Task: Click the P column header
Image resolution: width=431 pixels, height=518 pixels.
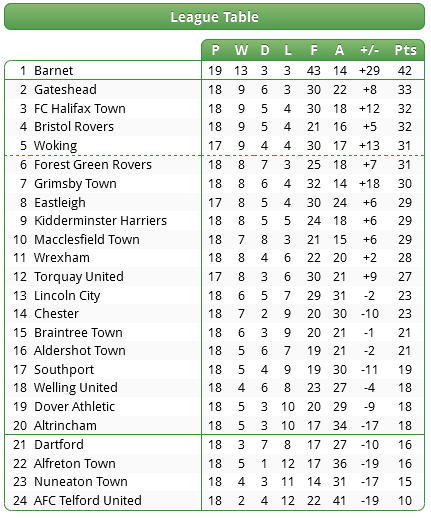Action: pyautogui.click(x=215, y=50)
